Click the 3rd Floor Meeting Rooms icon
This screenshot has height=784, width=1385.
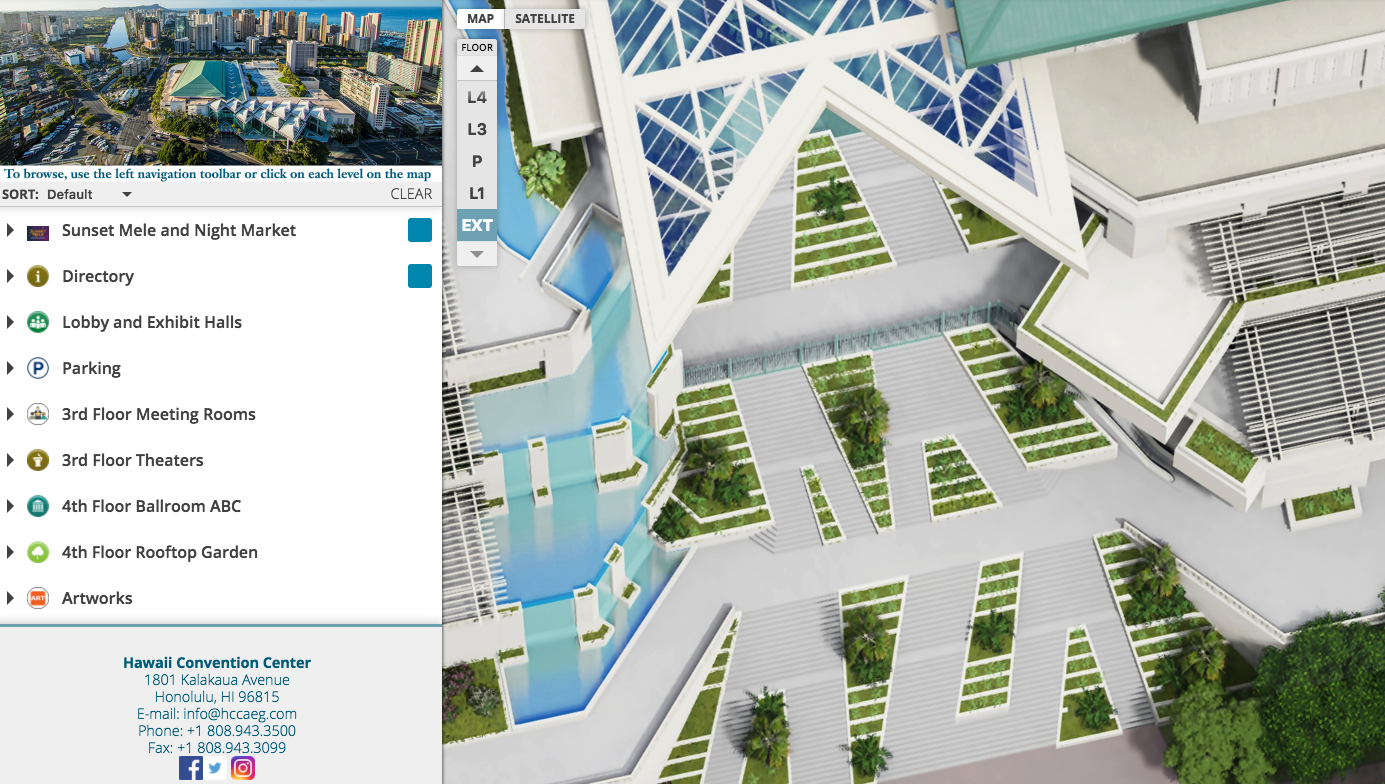(x=38, y=414)
